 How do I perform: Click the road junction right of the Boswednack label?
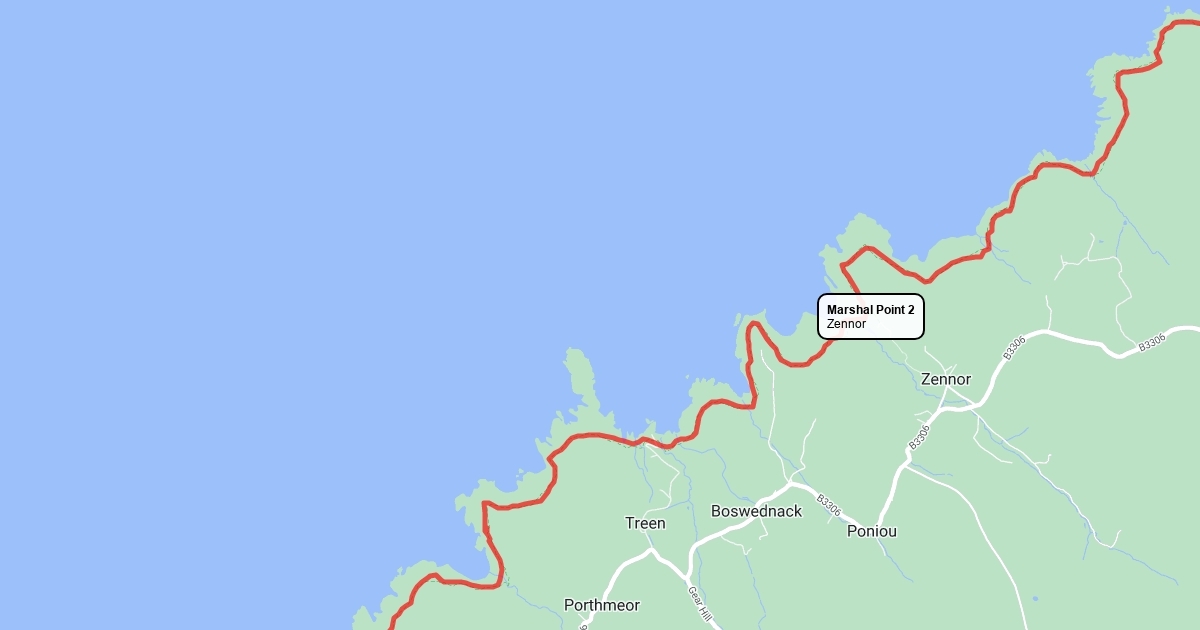(x=791, y=484)
